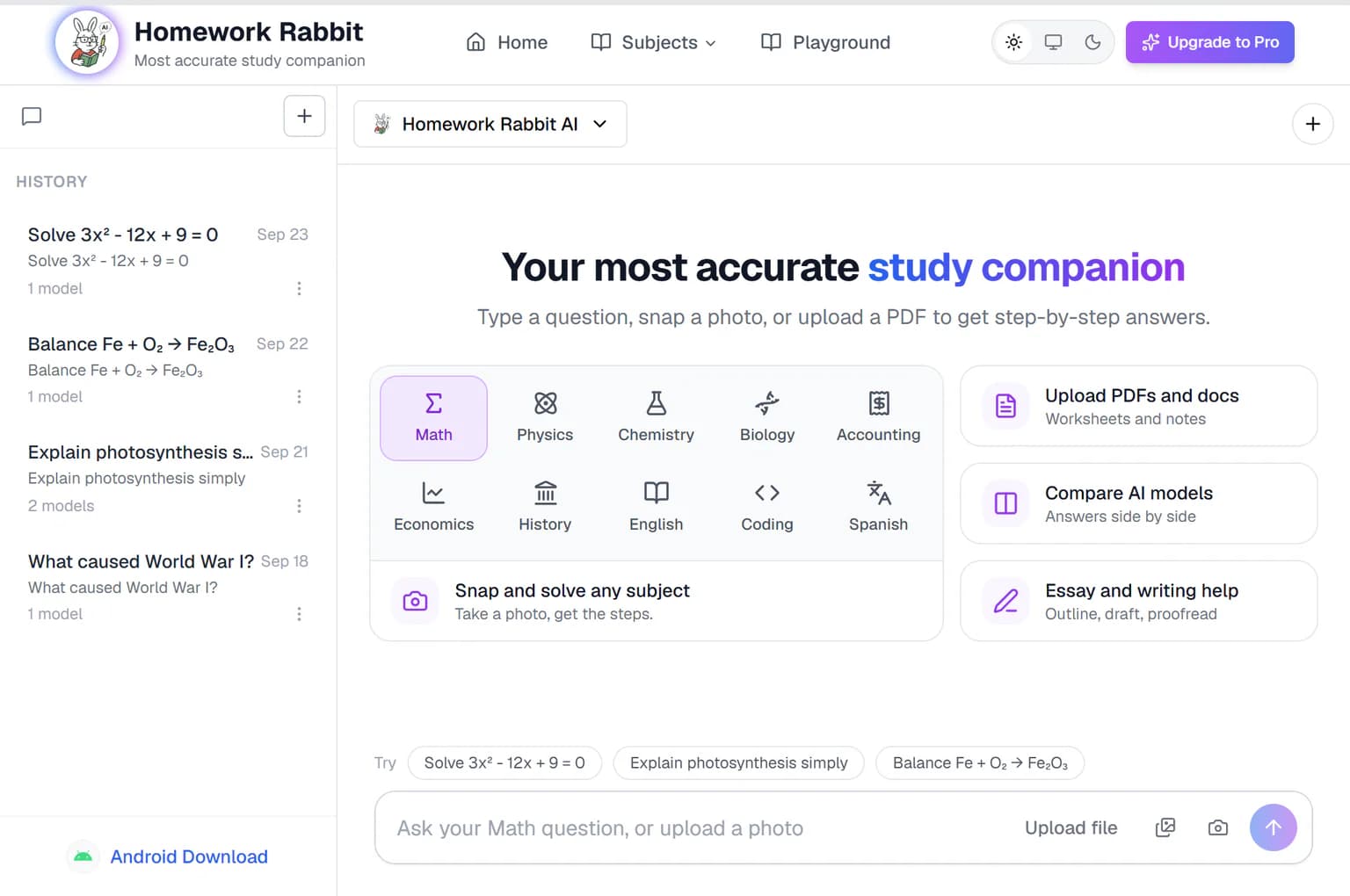
Task: Open history chat Solve 3x² - 12x + 9 = 0
Action: (168, 261)
